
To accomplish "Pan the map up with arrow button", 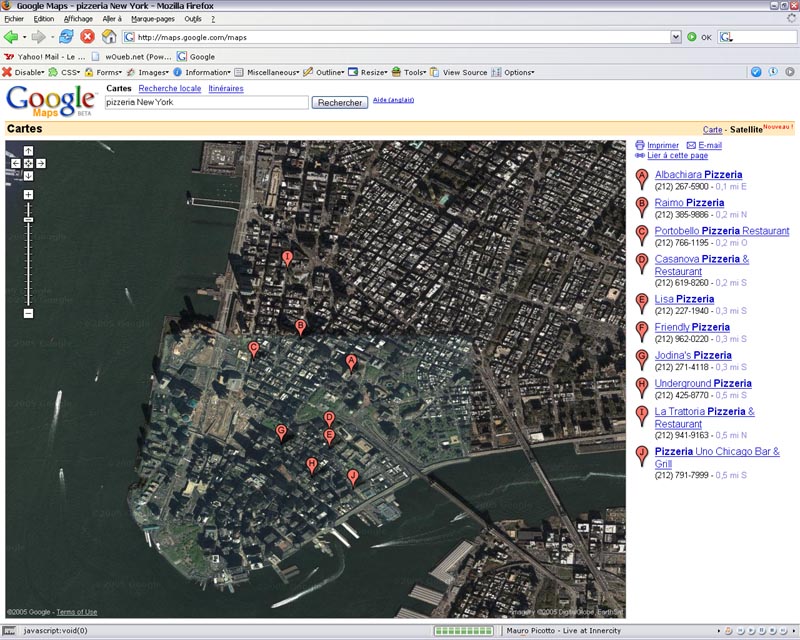I will [x=28, y=150].
